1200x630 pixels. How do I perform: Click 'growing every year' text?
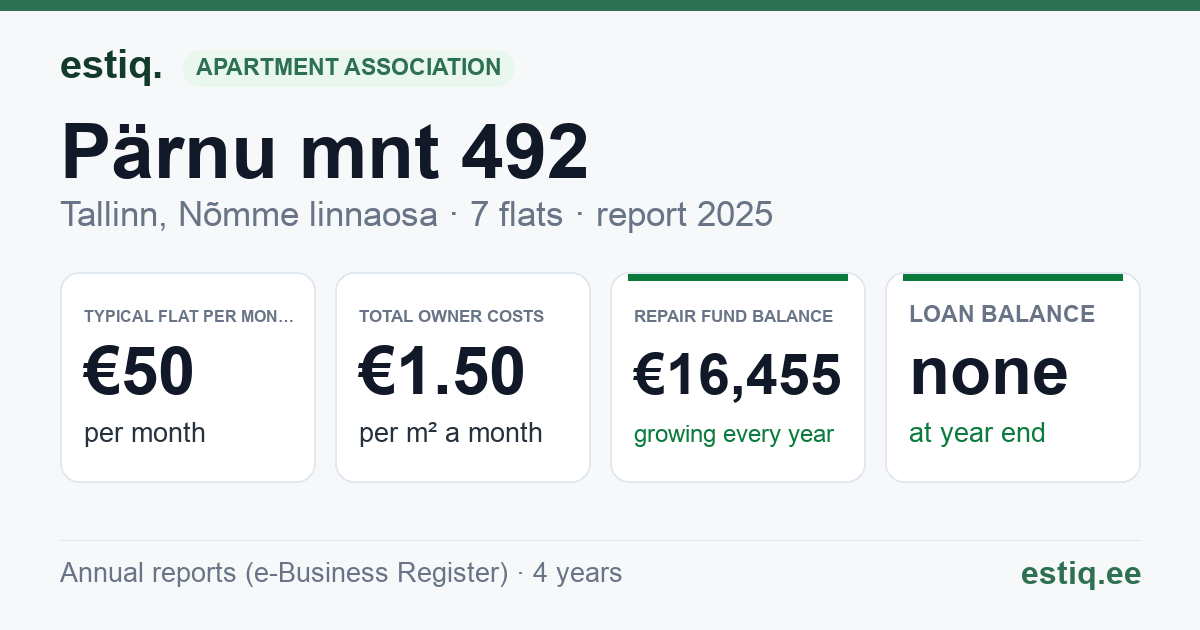coord(734,435)
